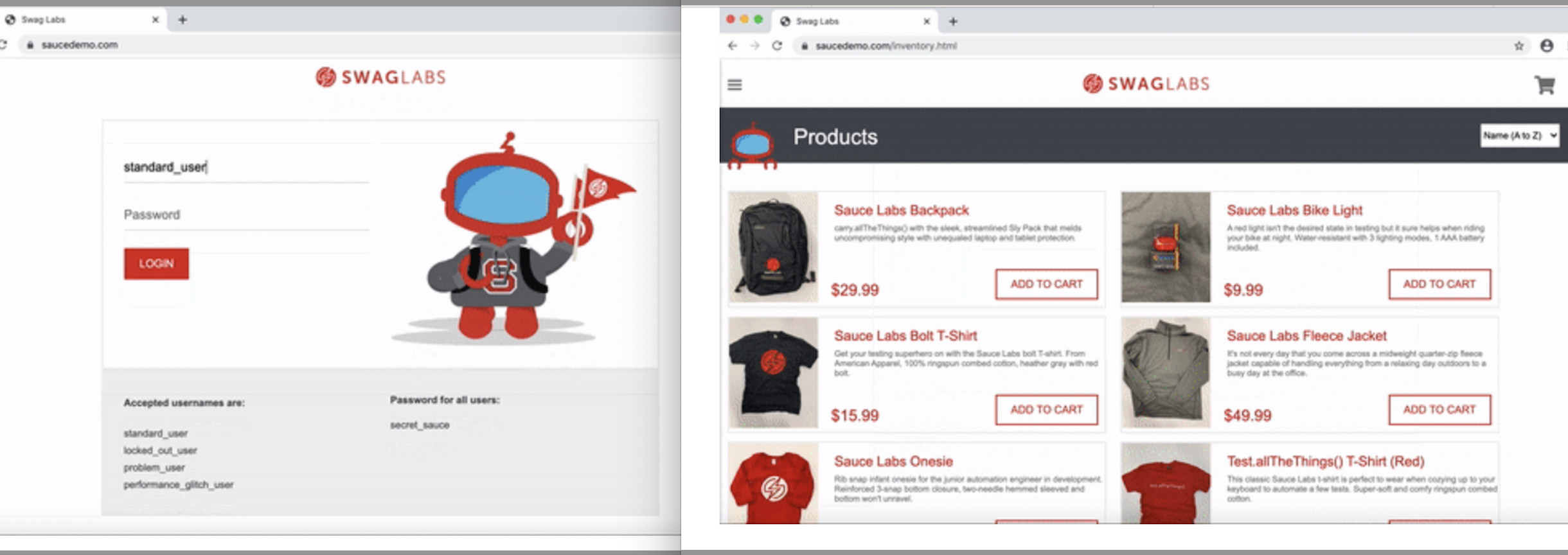
Task: Click the $49.99 price
Action: pos(1247,415)
